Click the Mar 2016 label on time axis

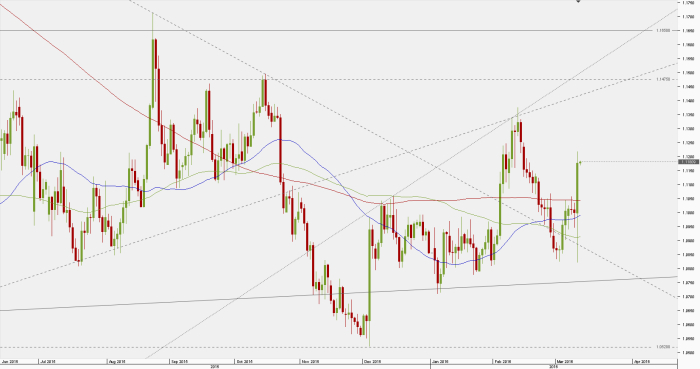pyautogui.click(x=565, y=361)
